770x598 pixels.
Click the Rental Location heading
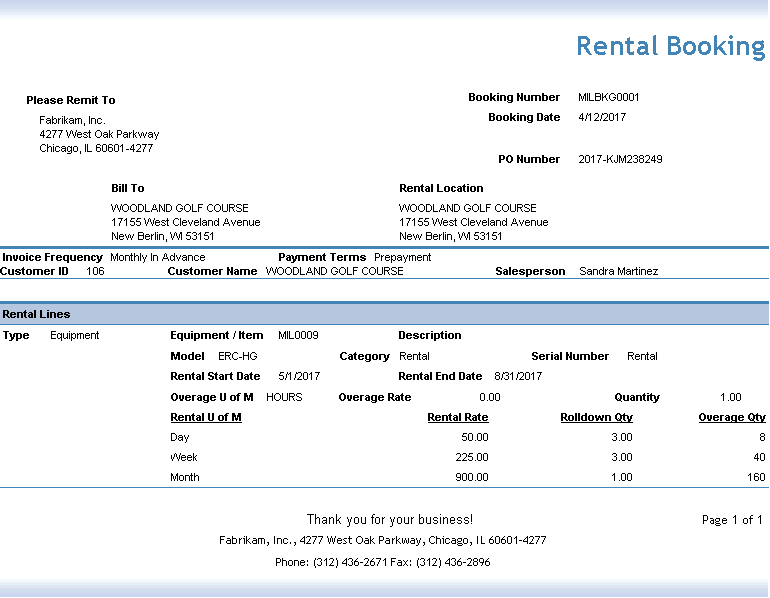(441, 188)
